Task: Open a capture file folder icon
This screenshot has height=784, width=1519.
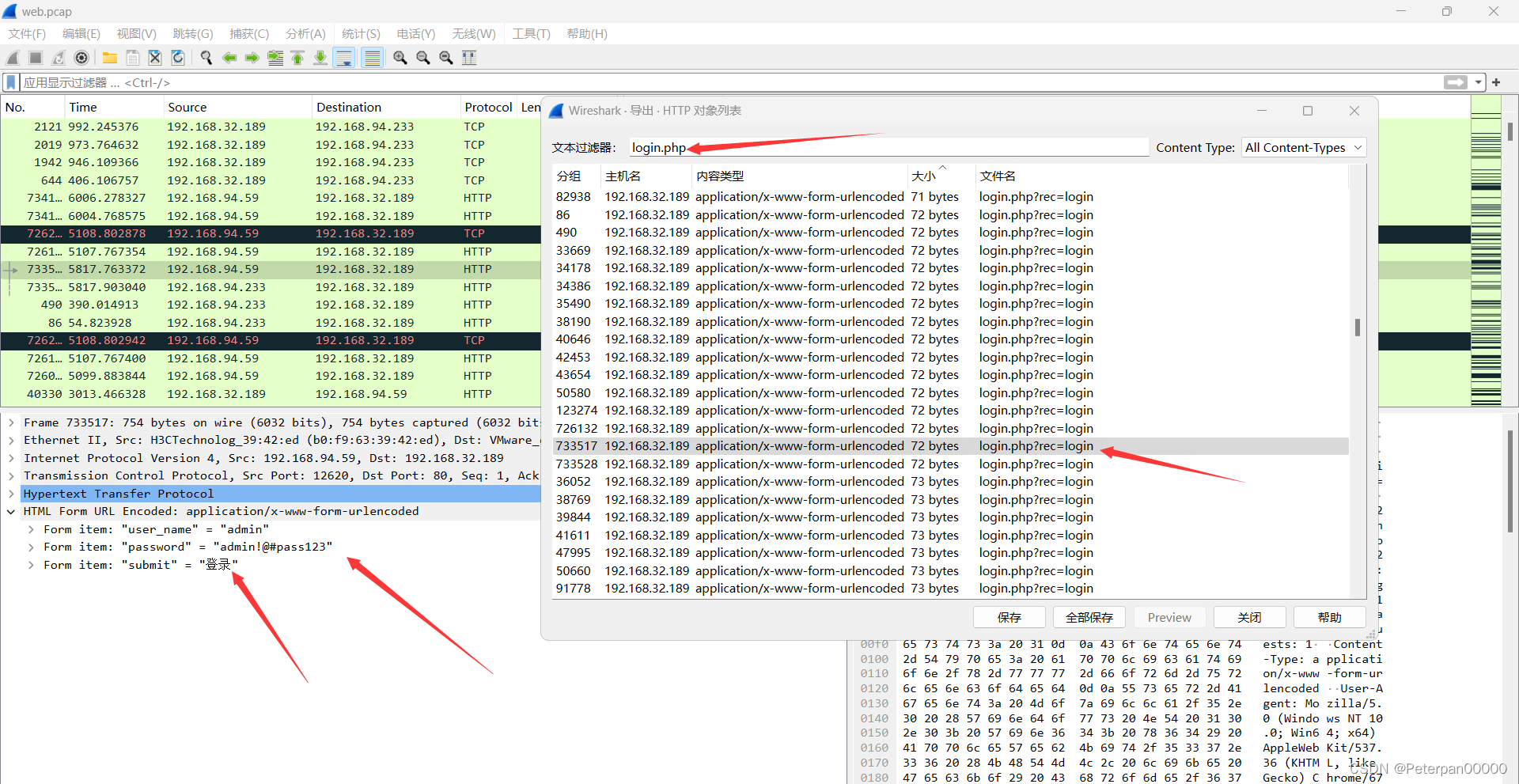Action: [x=110, y=58]
